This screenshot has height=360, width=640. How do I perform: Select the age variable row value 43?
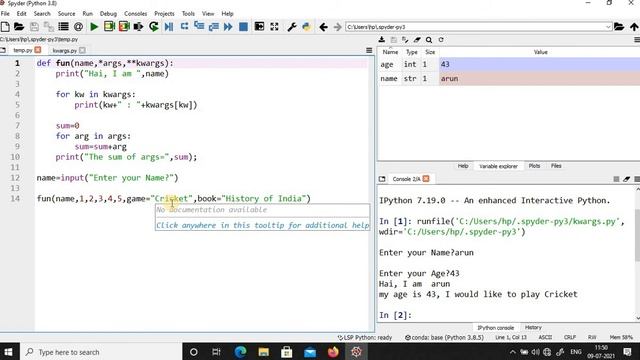(x=540, y=64)
